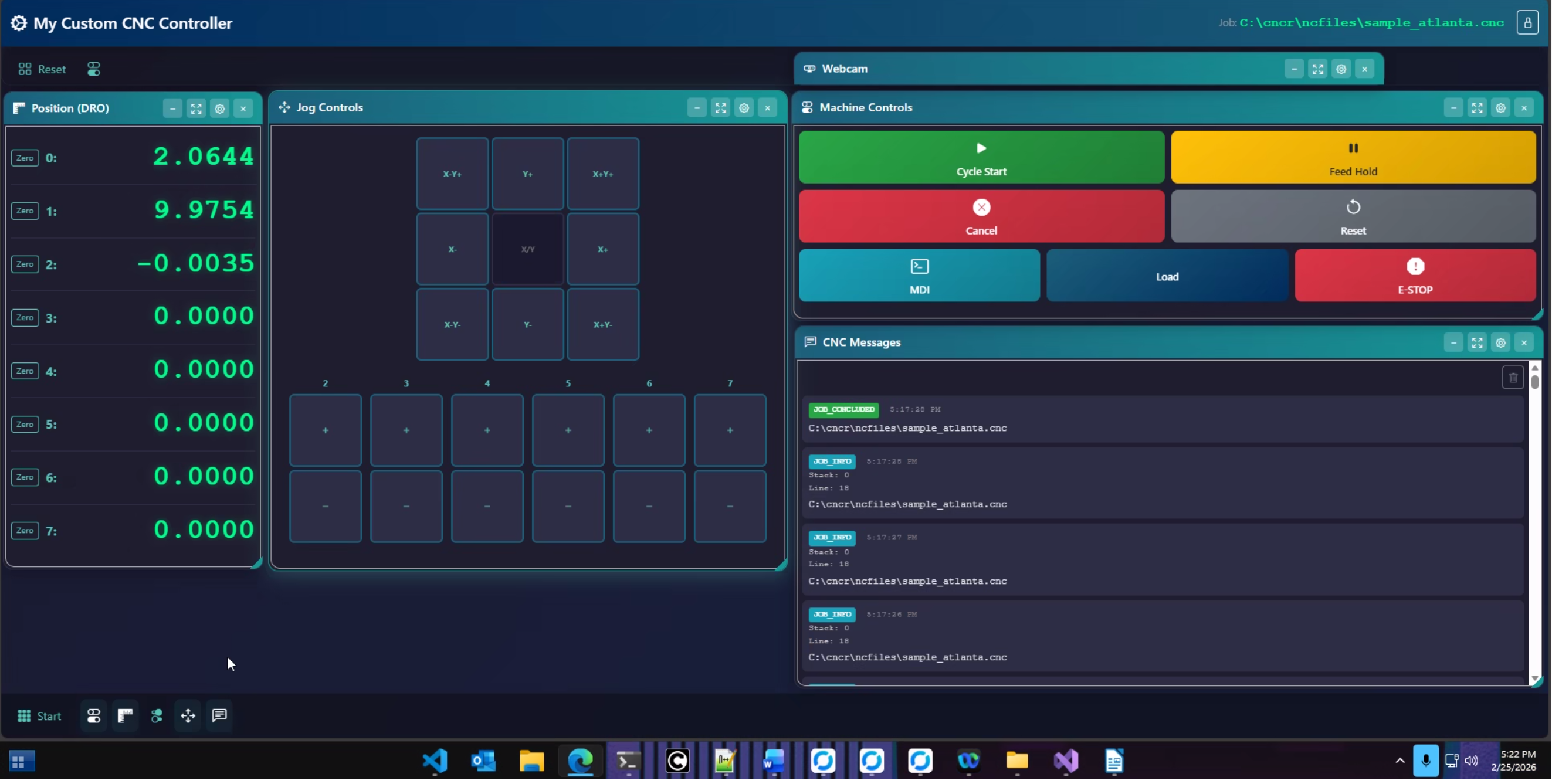The image size is (1552, 784).
Task: Toggle fullscreen on the Position DRO panel
Action: [x=196, y=109]
